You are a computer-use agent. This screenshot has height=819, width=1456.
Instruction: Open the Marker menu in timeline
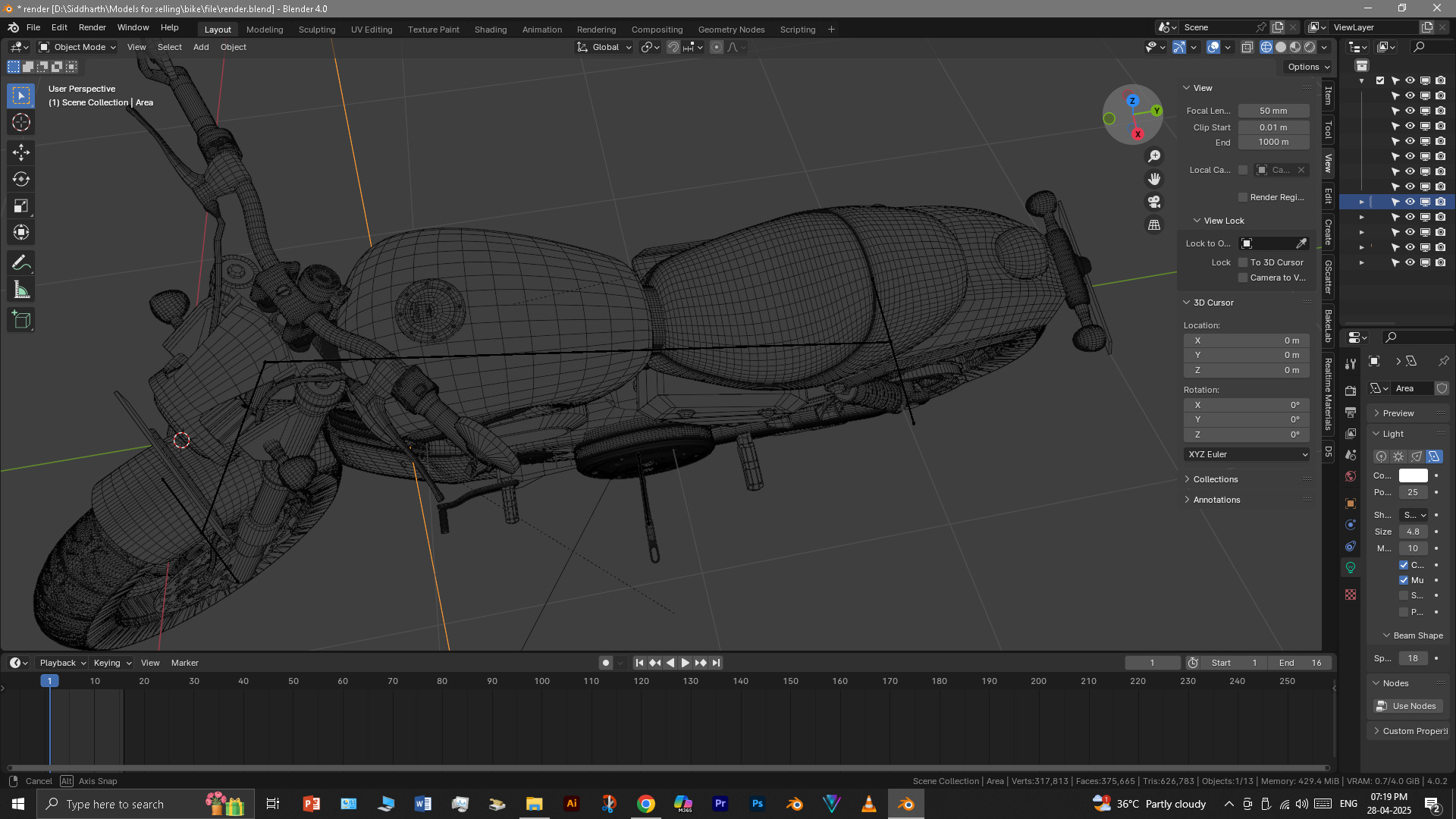[x=185, y=663]
